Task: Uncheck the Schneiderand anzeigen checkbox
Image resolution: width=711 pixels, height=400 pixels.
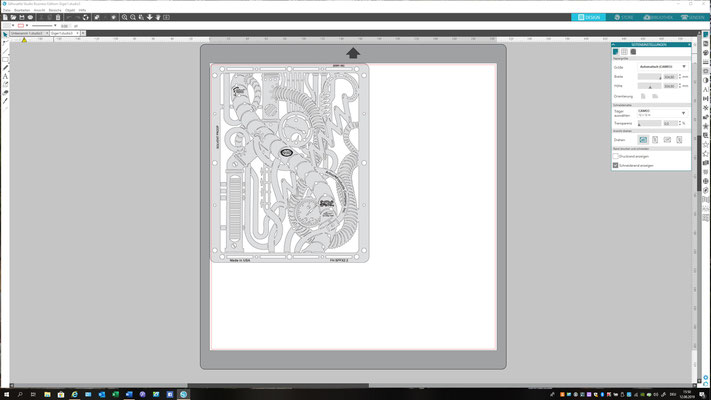Action: click(616, 166)
